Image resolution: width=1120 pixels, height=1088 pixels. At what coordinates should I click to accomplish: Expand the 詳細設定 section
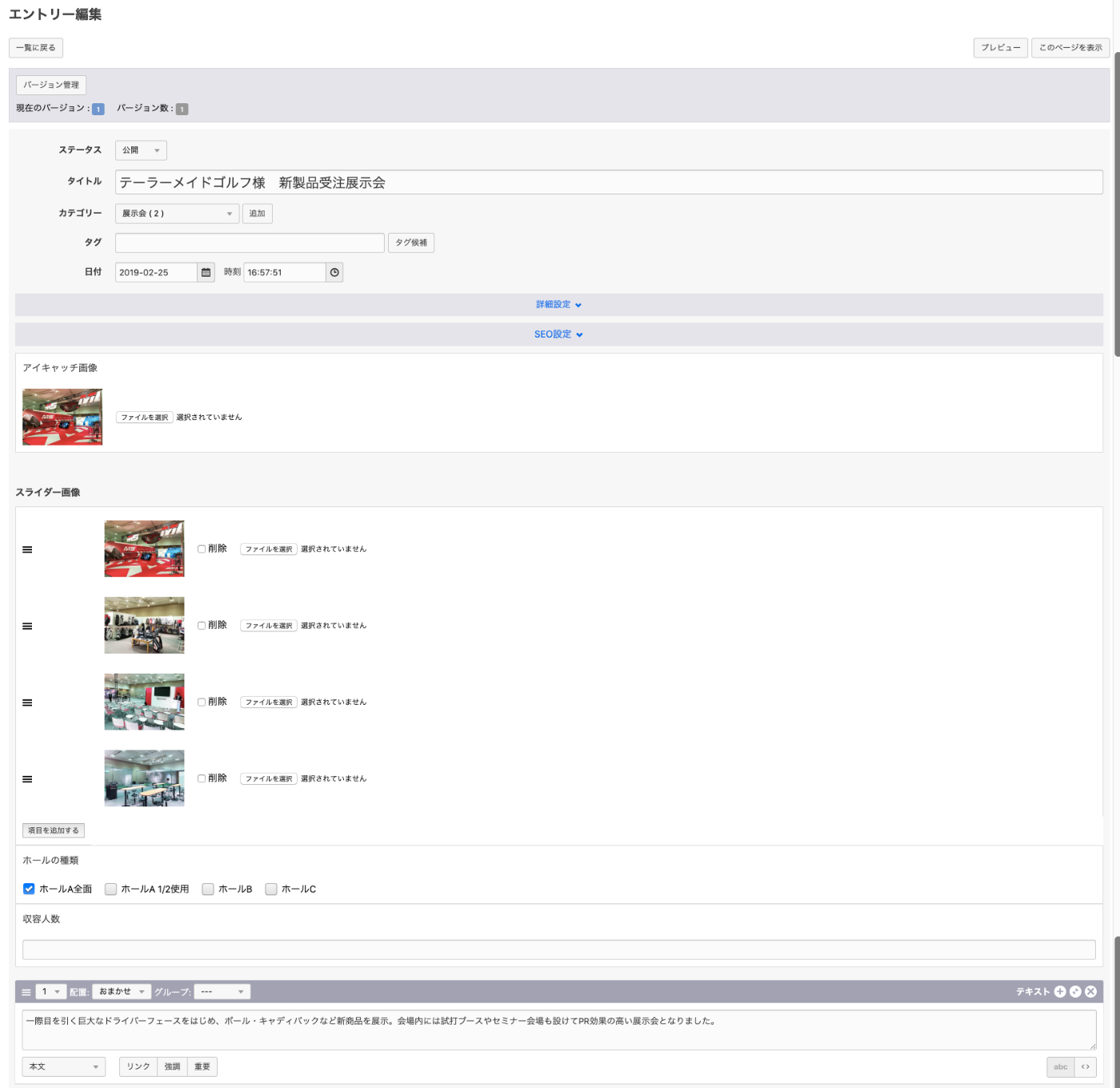(558, 305)
